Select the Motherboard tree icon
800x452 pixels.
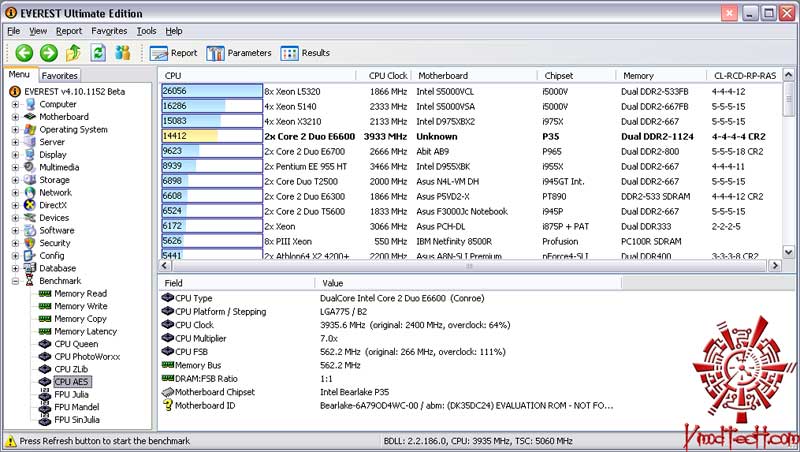pos(30,117)
